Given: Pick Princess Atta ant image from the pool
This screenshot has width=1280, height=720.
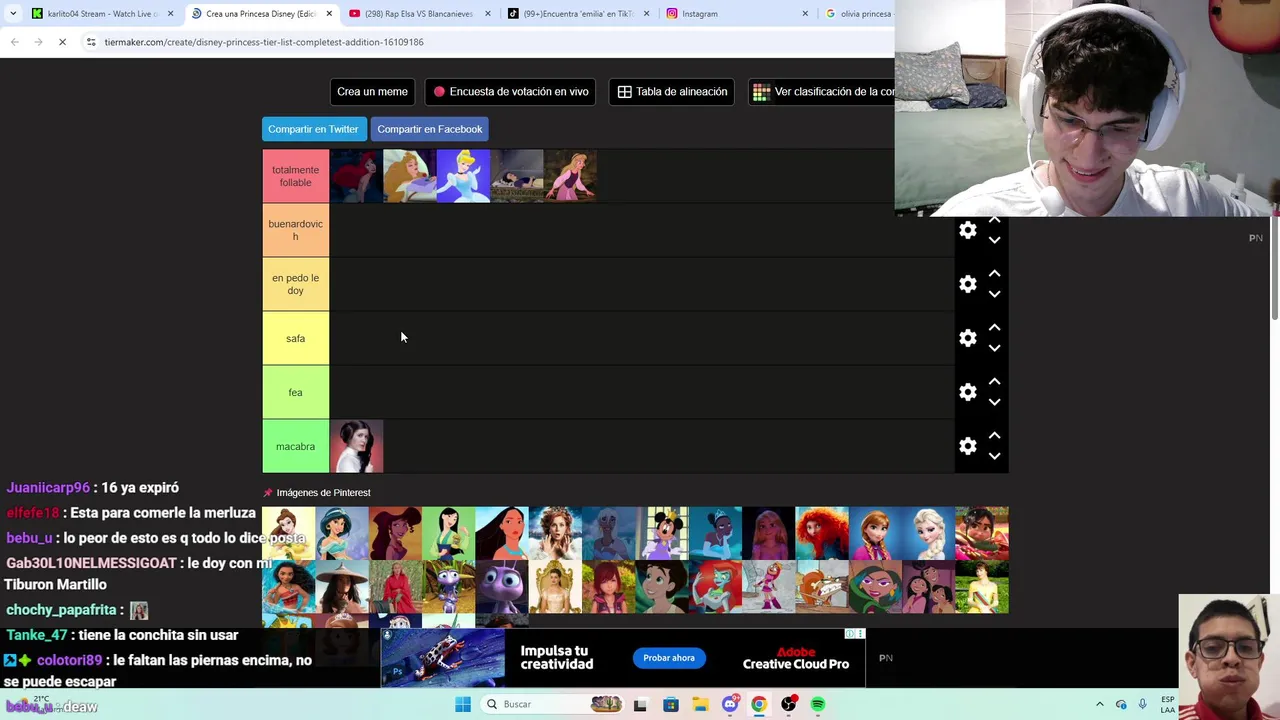Looking at the screenshot, I should 502,587.
